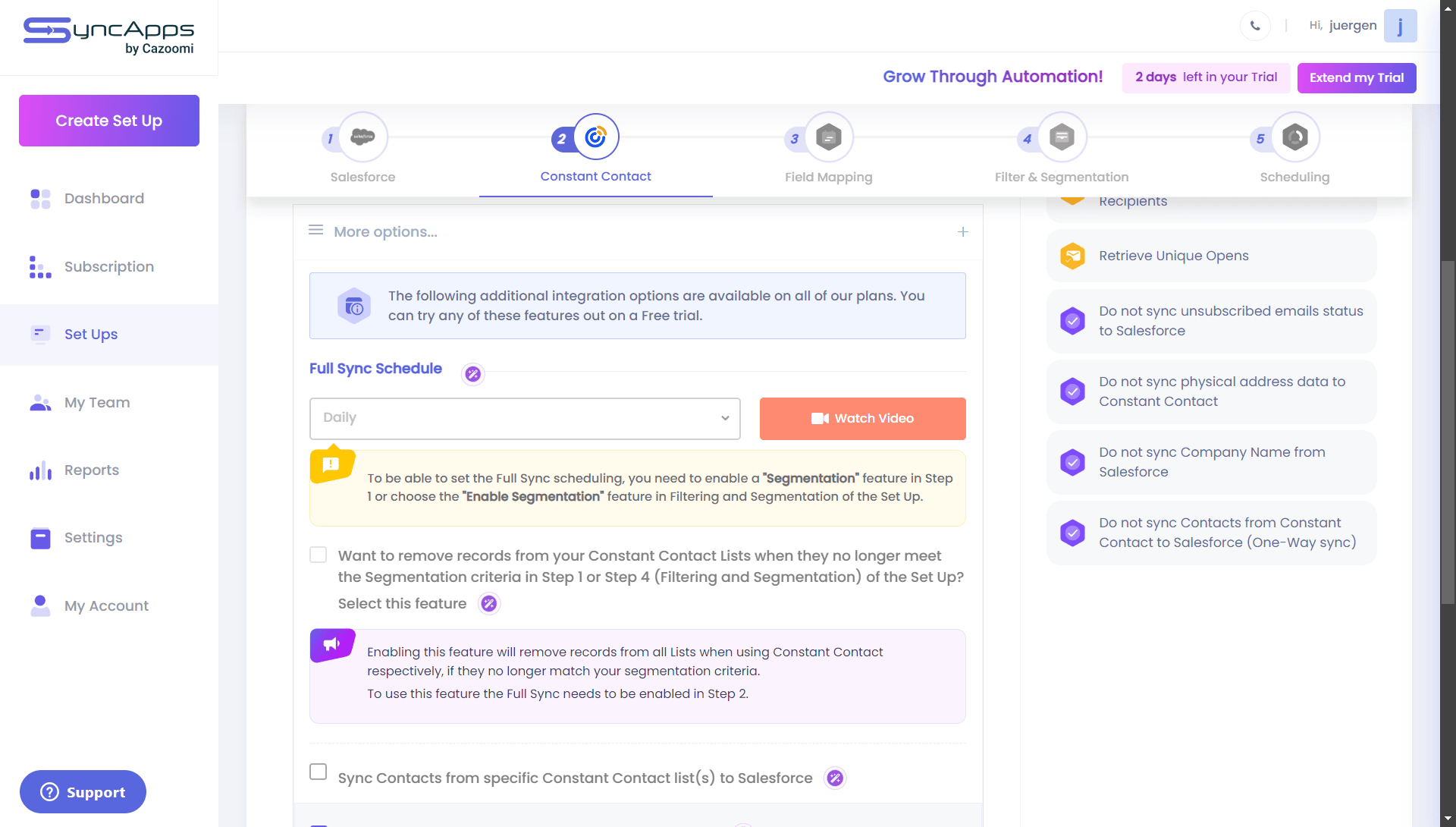Viewport: 1456px width, 827px height.
Task: Click the page vertical scrollbar
Action: (1448, 432)
